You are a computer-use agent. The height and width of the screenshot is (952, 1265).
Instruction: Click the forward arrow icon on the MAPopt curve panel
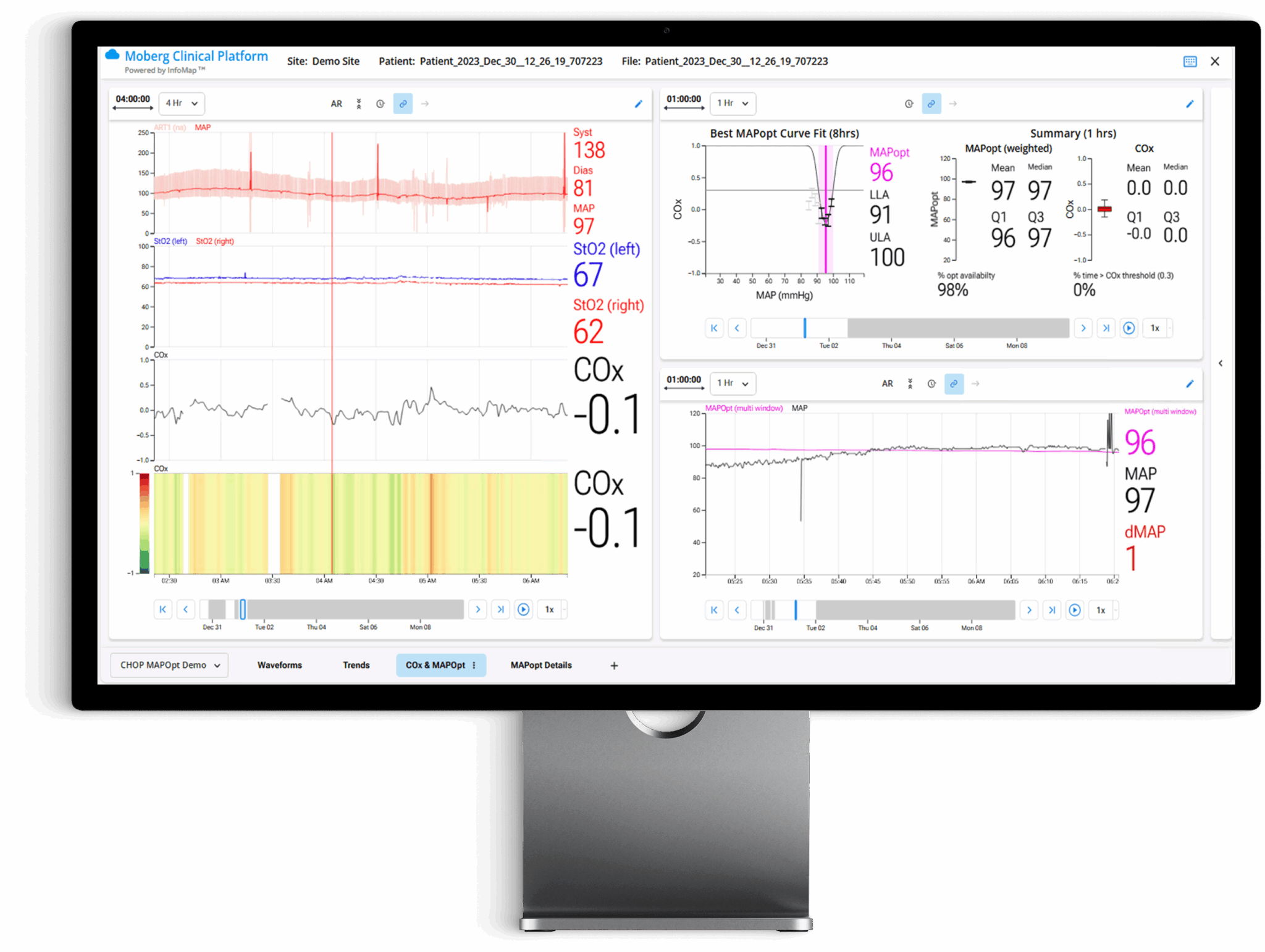click(x=953, y=104)
